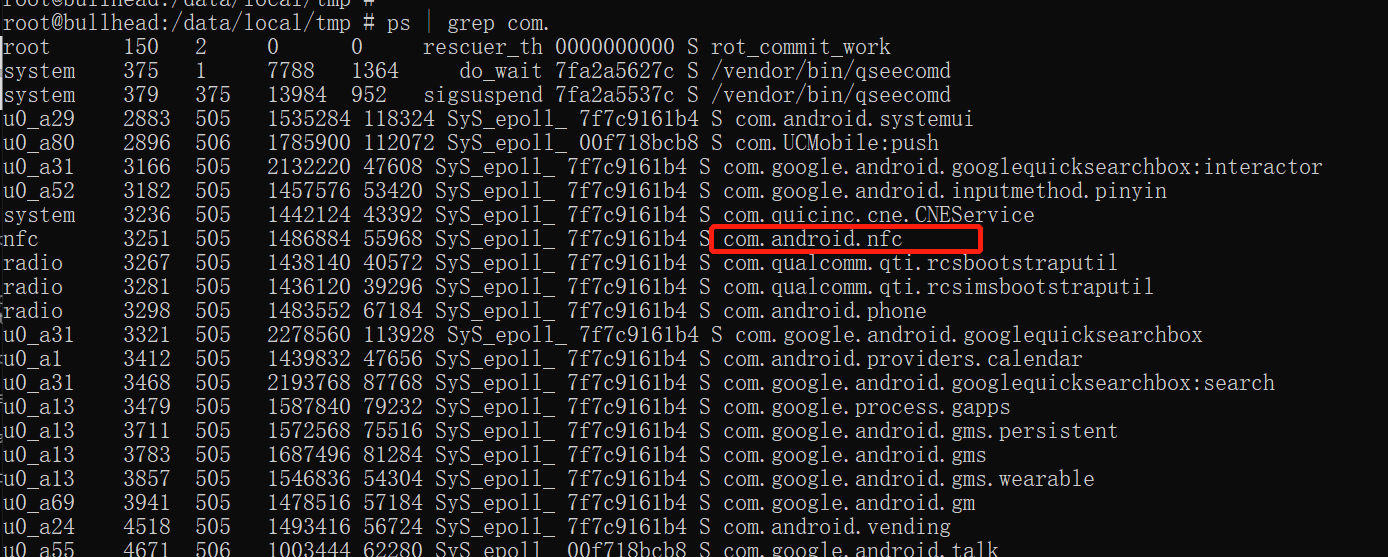Select the com.android.providers.calendar process name
1388x557 pixels.
click(x=903, y=359)
